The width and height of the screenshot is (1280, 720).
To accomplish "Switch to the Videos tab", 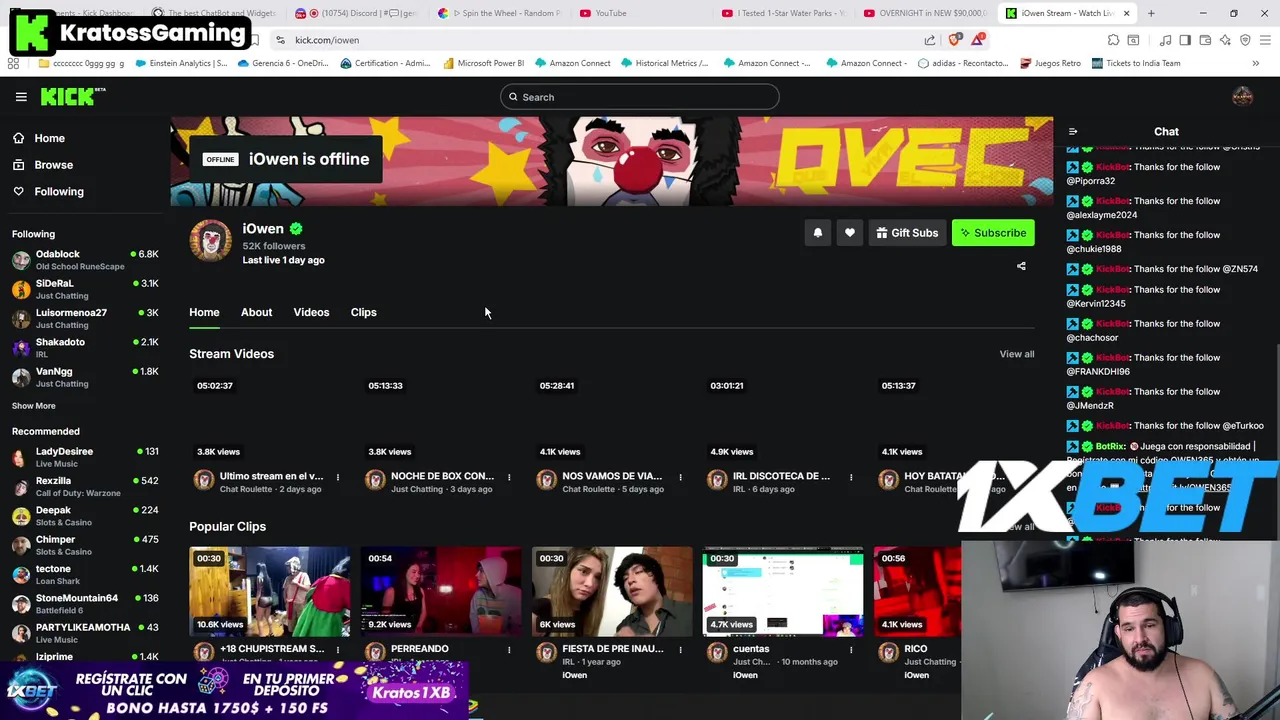I will pos(311,312).
